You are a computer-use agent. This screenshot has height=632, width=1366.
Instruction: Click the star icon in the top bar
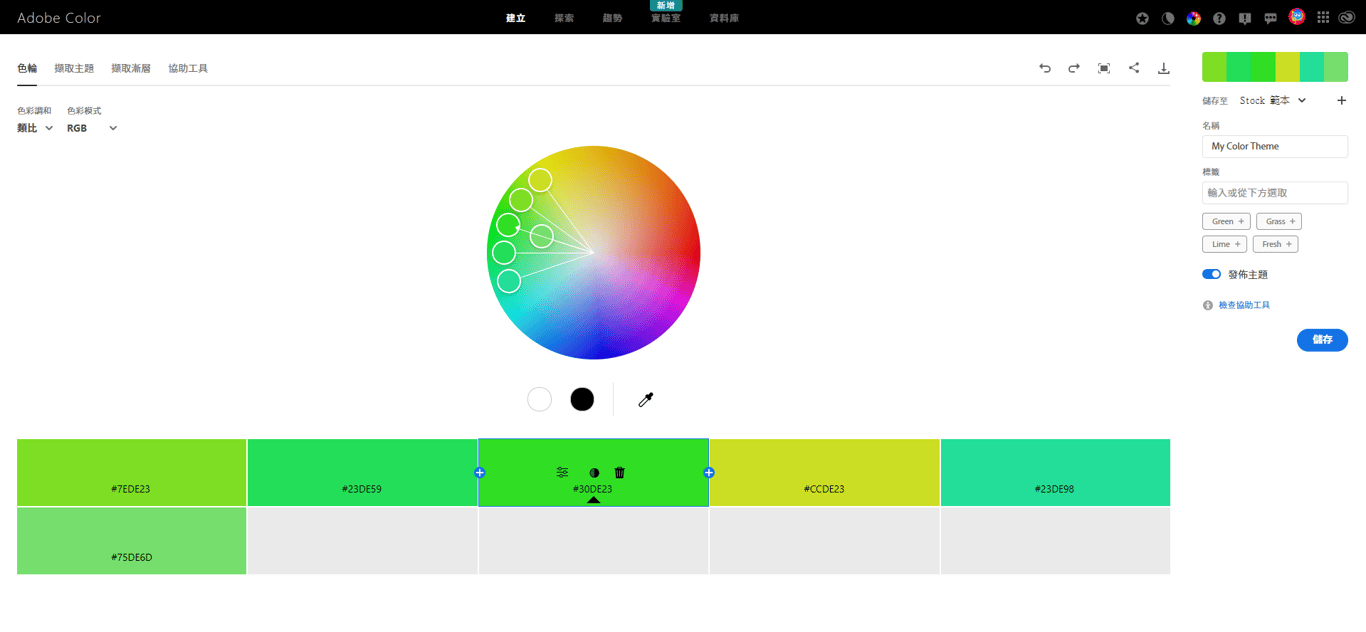[x=1143, y=18]
